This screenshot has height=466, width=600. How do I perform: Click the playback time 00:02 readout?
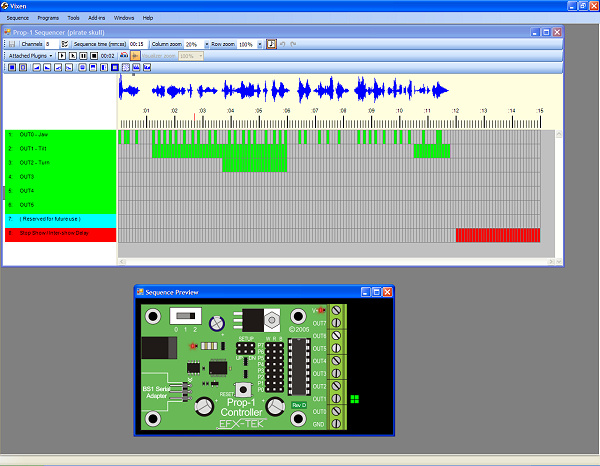108,56
